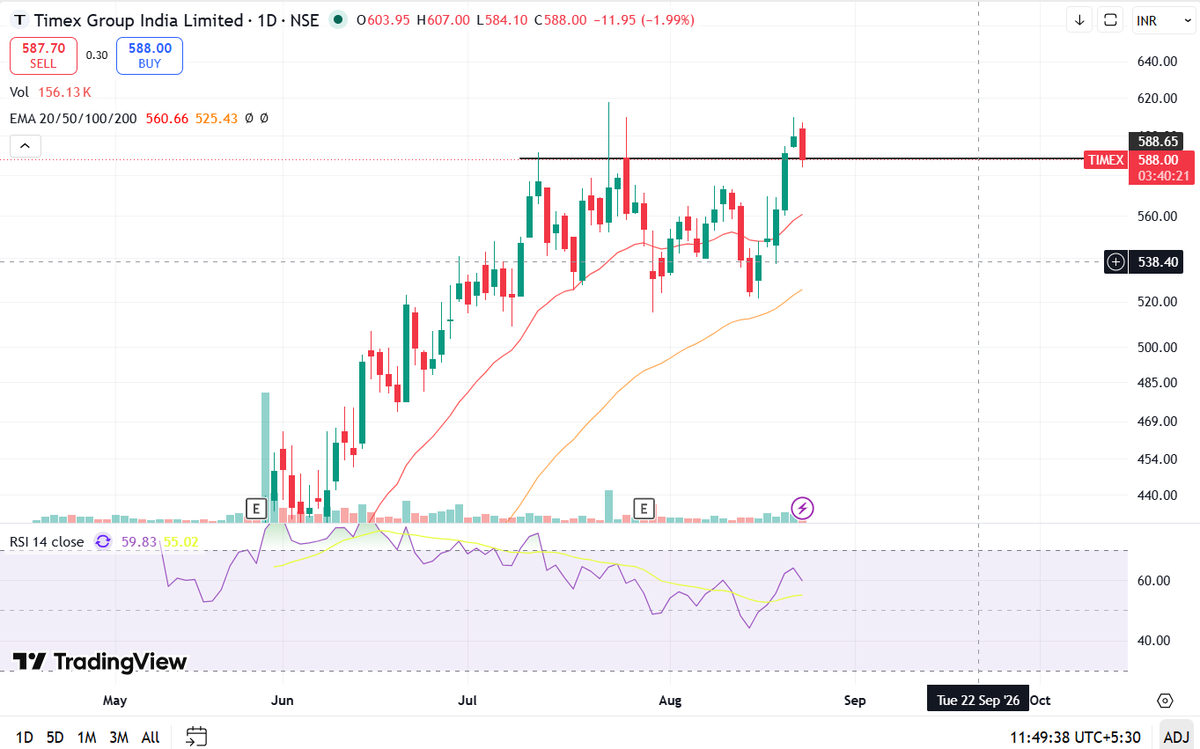Collapse the indicator legend with the chevron

[25, 146]
